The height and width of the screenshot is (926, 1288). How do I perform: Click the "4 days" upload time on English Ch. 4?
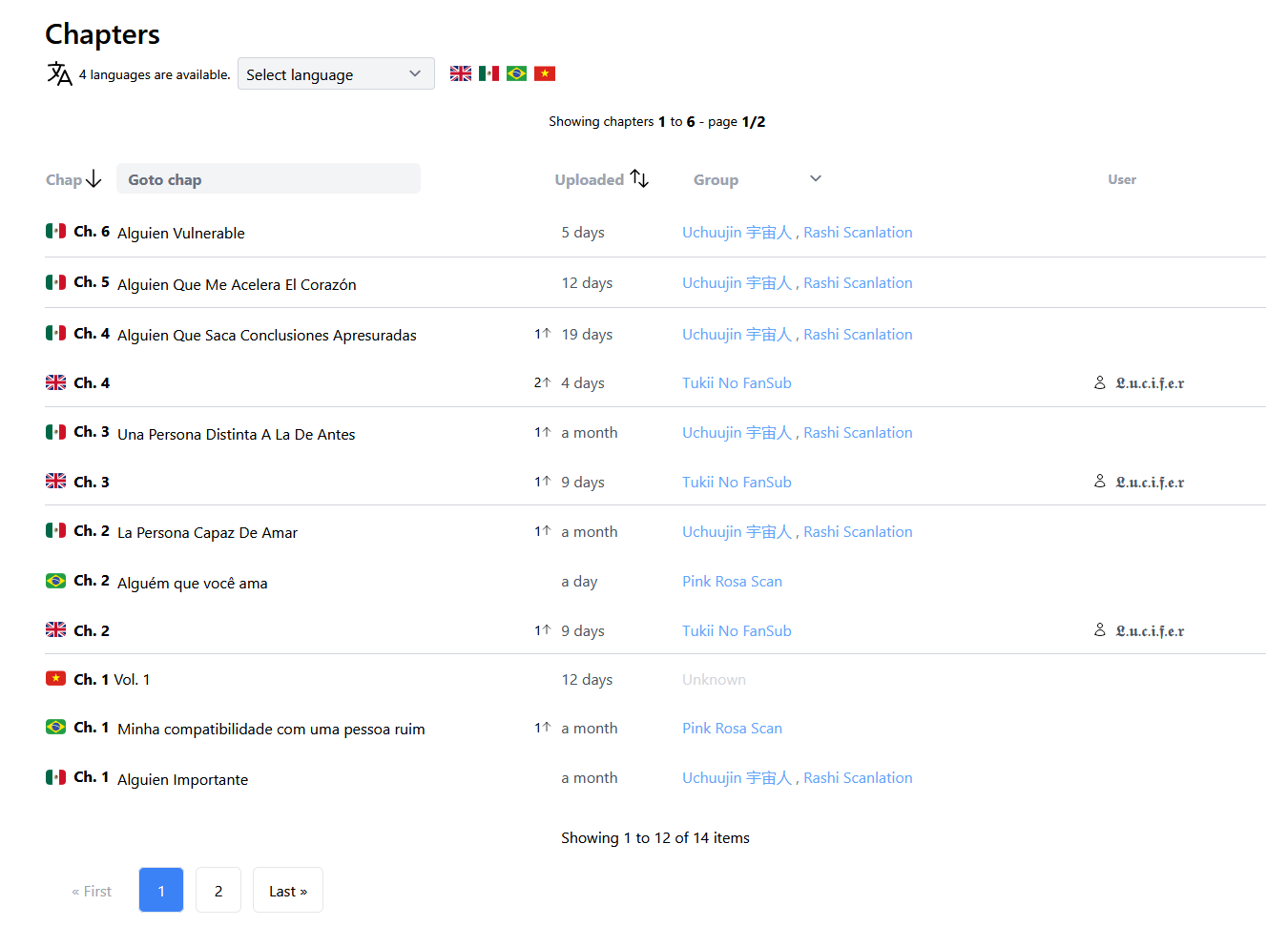[x=583, y=382]
